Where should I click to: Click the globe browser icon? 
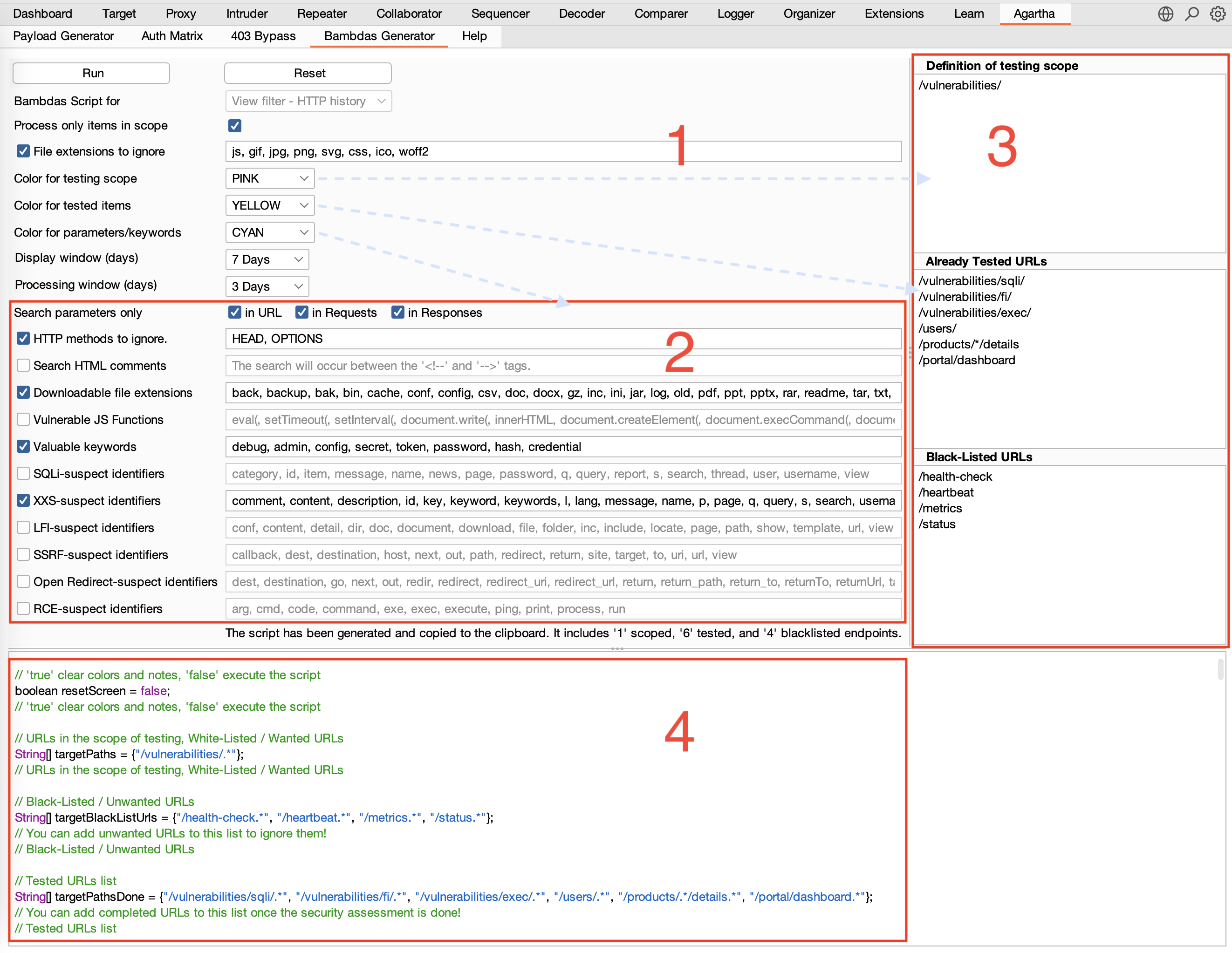click(x=1165, y=14)
